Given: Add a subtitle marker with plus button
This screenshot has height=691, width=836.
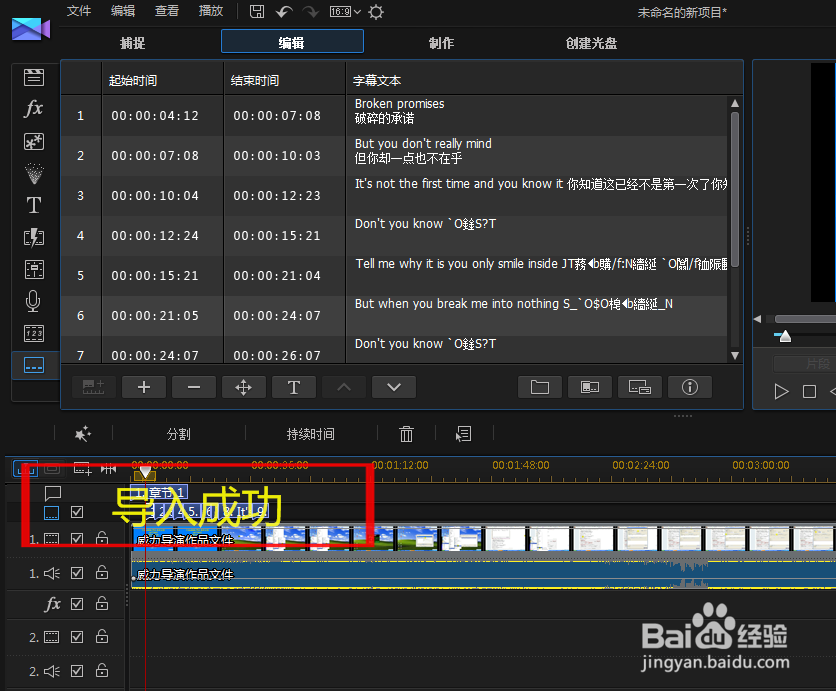Looking at the screenshot, I should click(x=144, y=387).
